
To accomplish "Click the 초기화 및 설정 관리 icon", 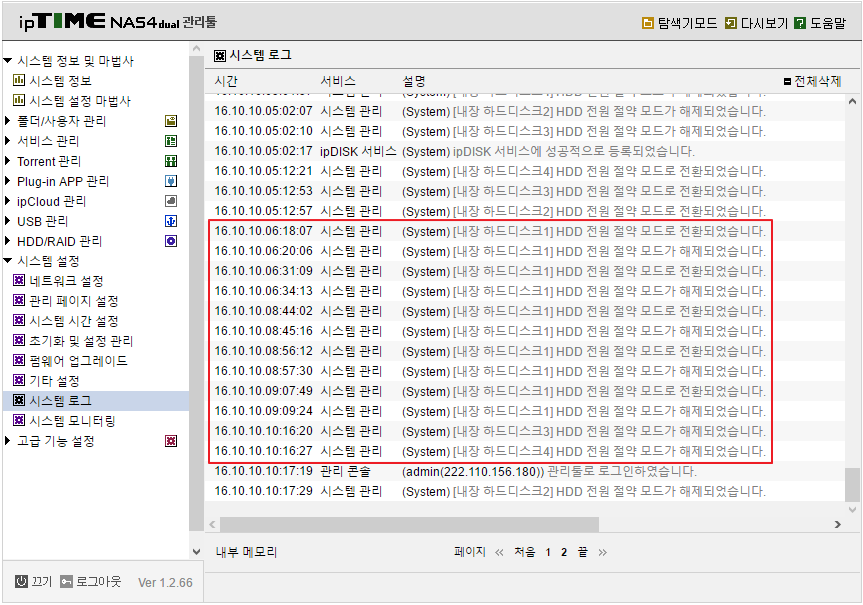I will [x=19, y=341].
